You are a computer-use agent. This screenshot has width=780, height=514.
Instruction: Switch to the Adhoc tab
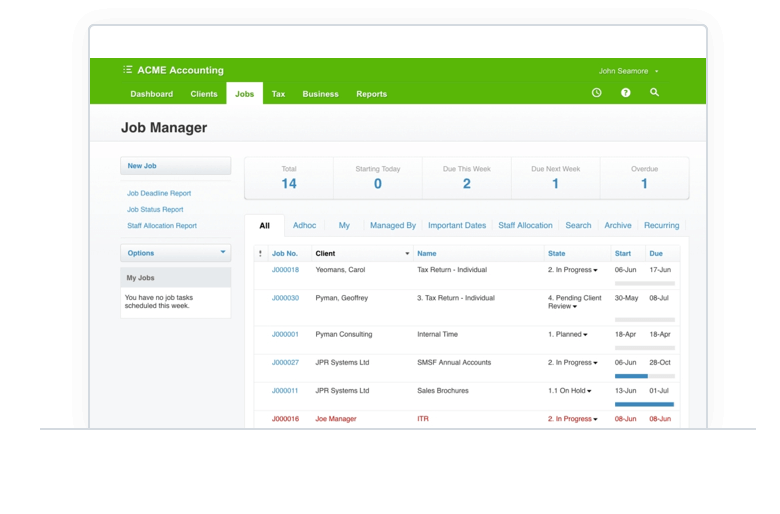coord(304,226)
